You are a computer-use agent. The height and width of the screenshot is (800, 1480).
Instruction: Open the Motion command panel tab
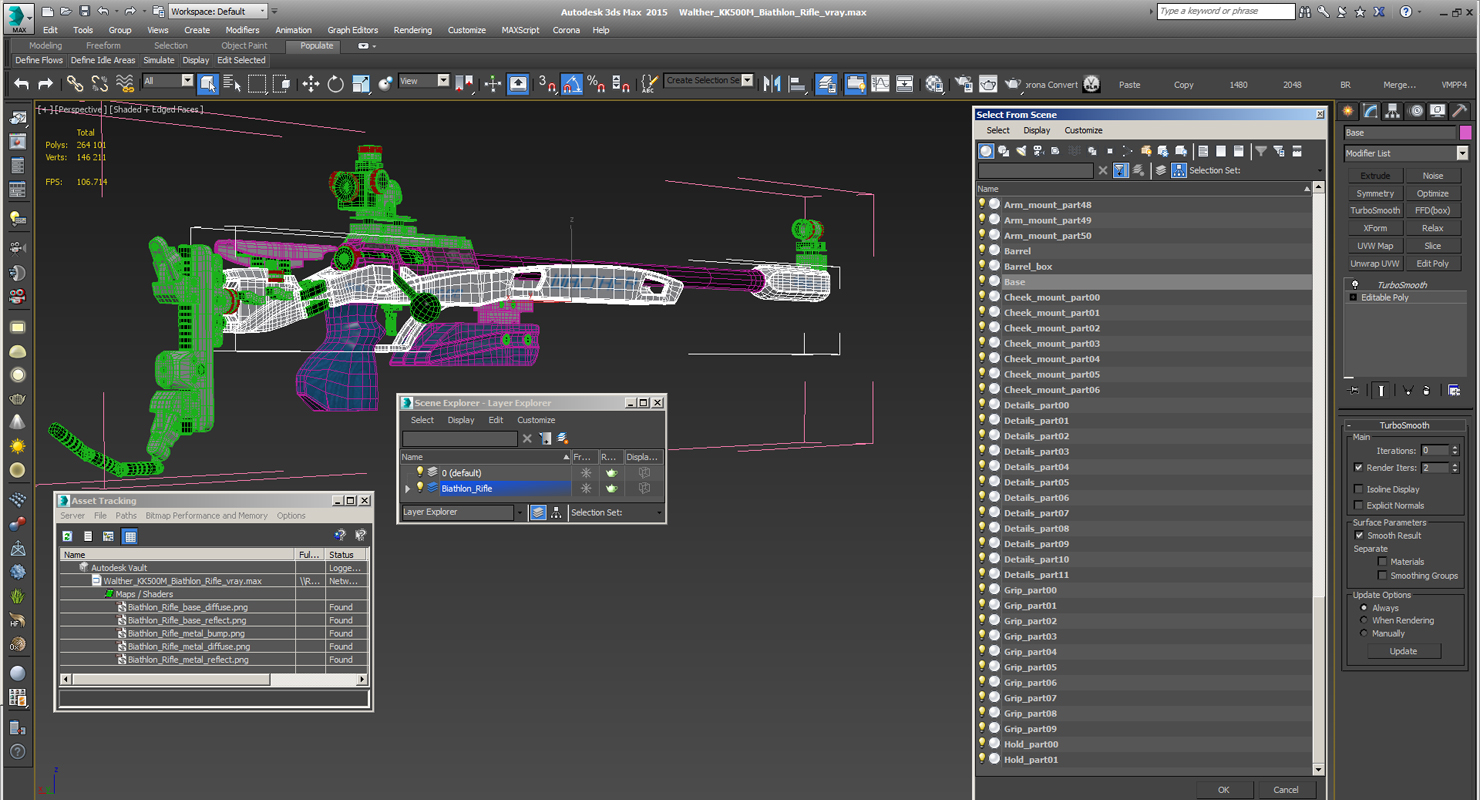1416,111
